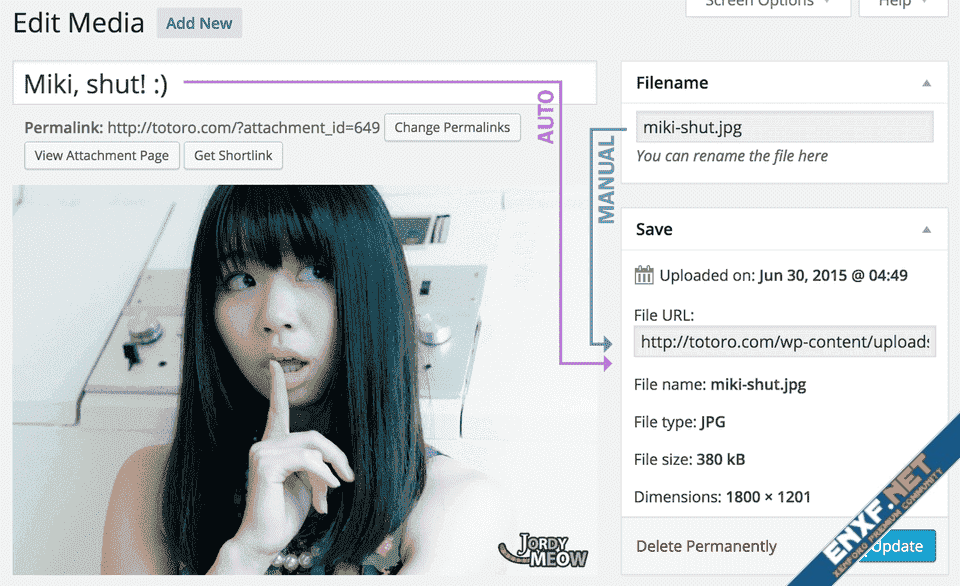Click the Add New media button
The height and width of the screenshot is (586, 960).
tap(199, 23)
